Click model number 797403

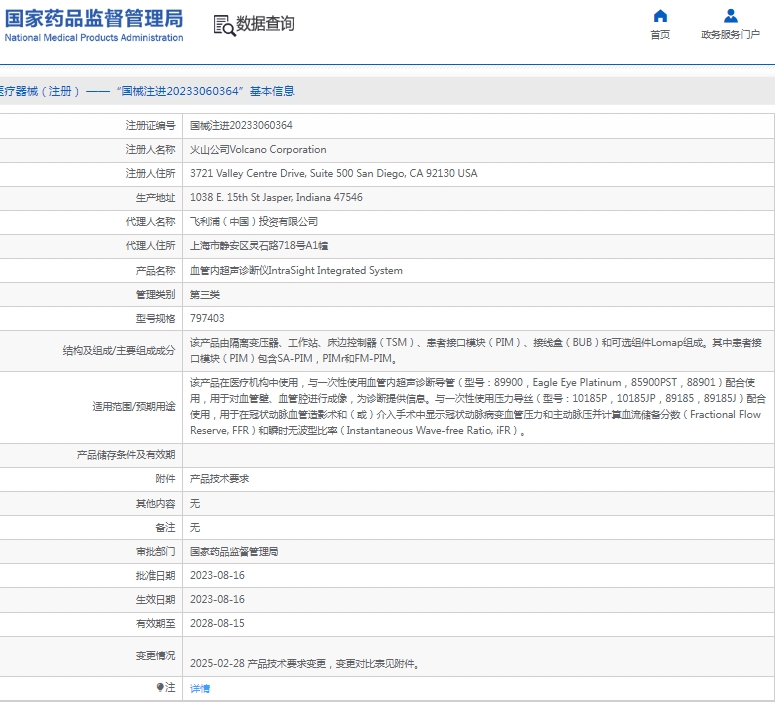pyautogui.click(x=207, y=318)
